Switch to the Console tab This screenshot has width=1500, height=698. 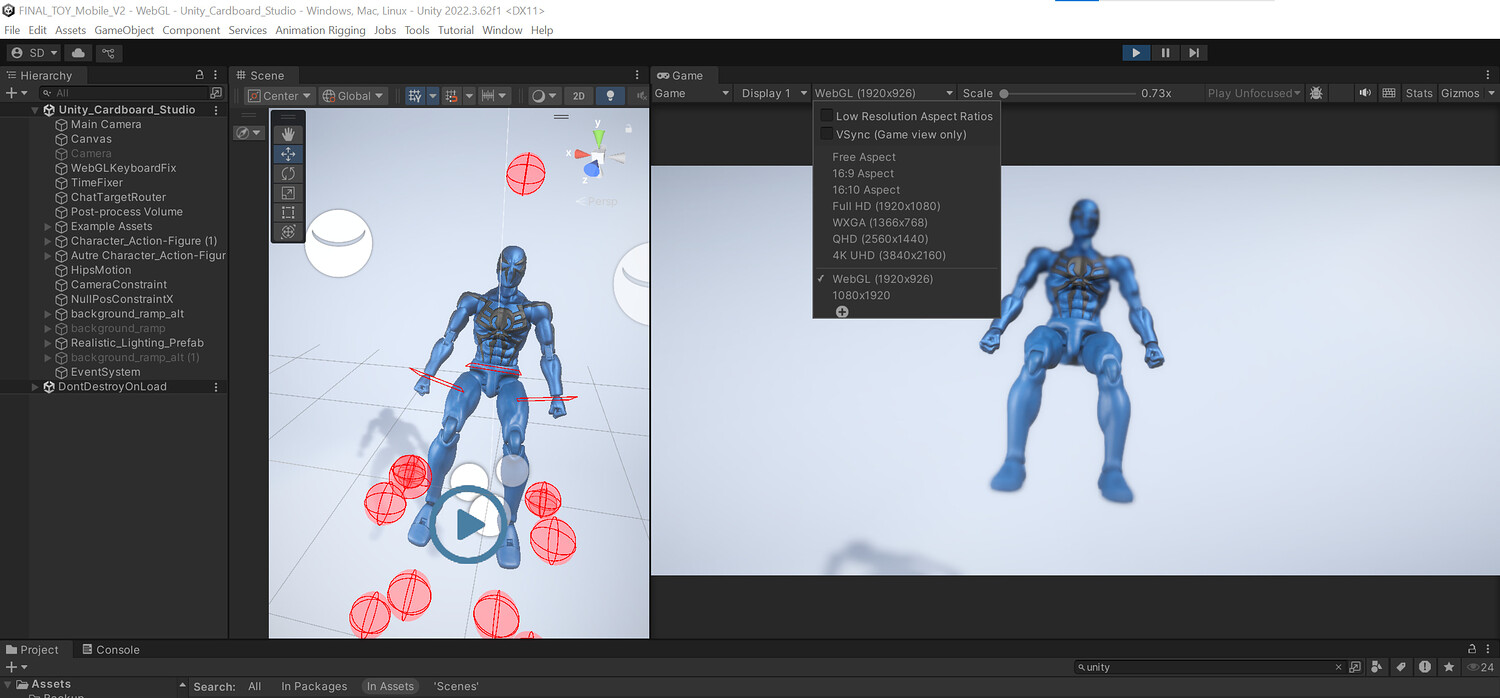[x=110, y=650]
